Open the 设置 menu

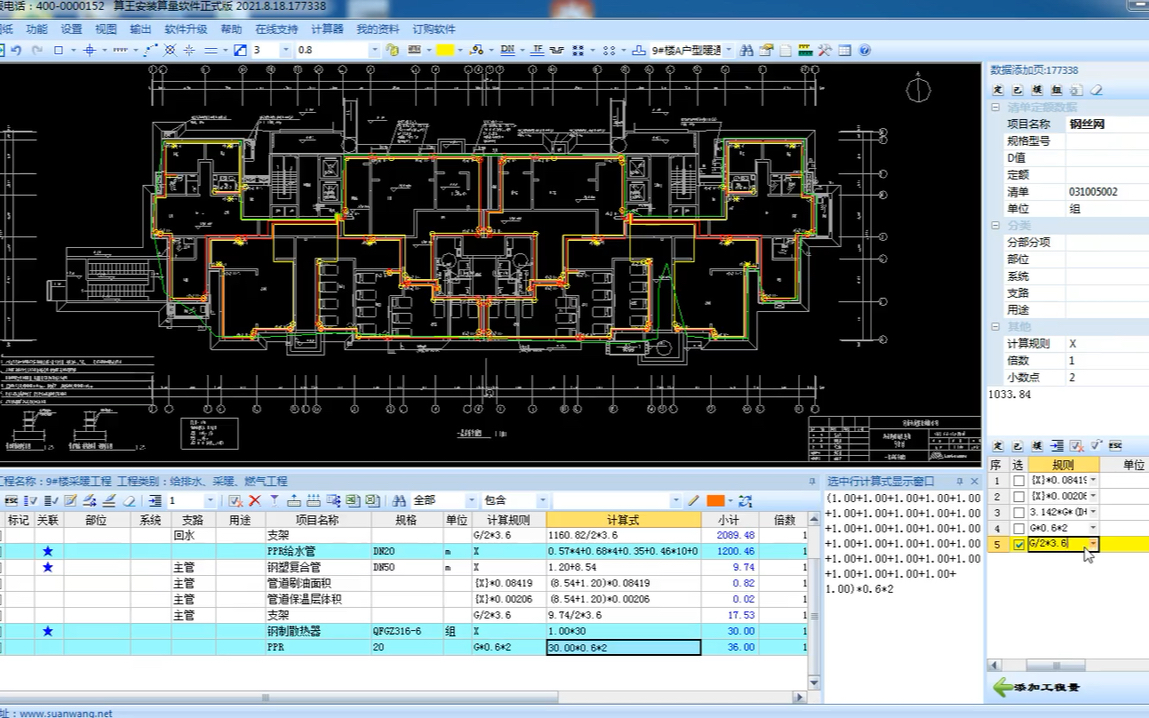point(71,29)
